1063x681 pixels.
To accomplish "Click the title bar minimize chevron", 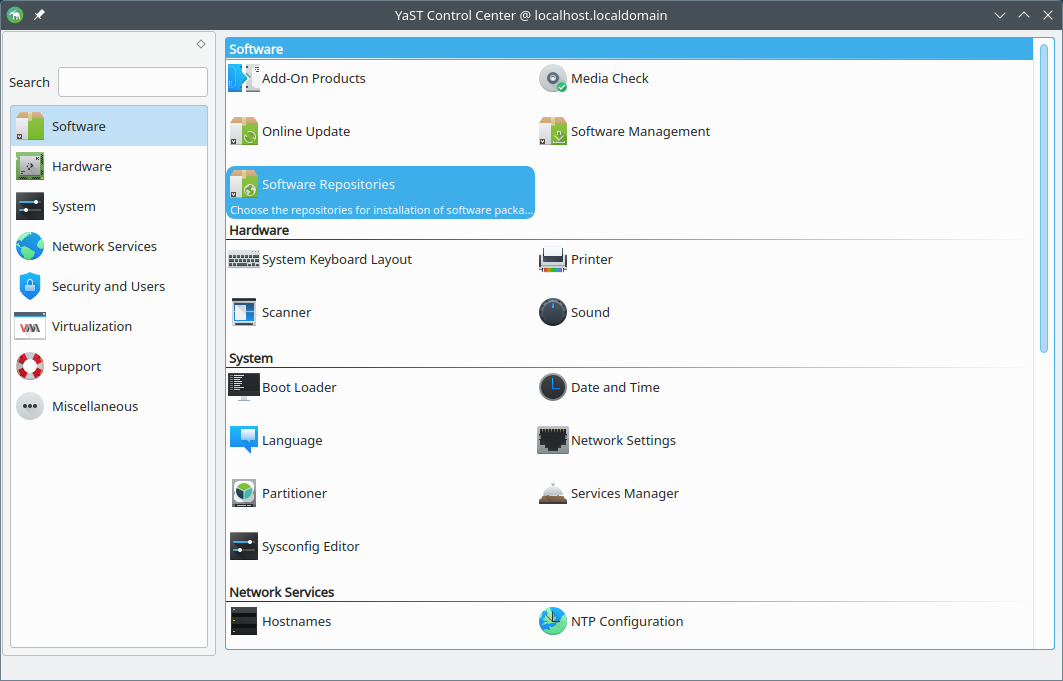I will pos(999,15).
